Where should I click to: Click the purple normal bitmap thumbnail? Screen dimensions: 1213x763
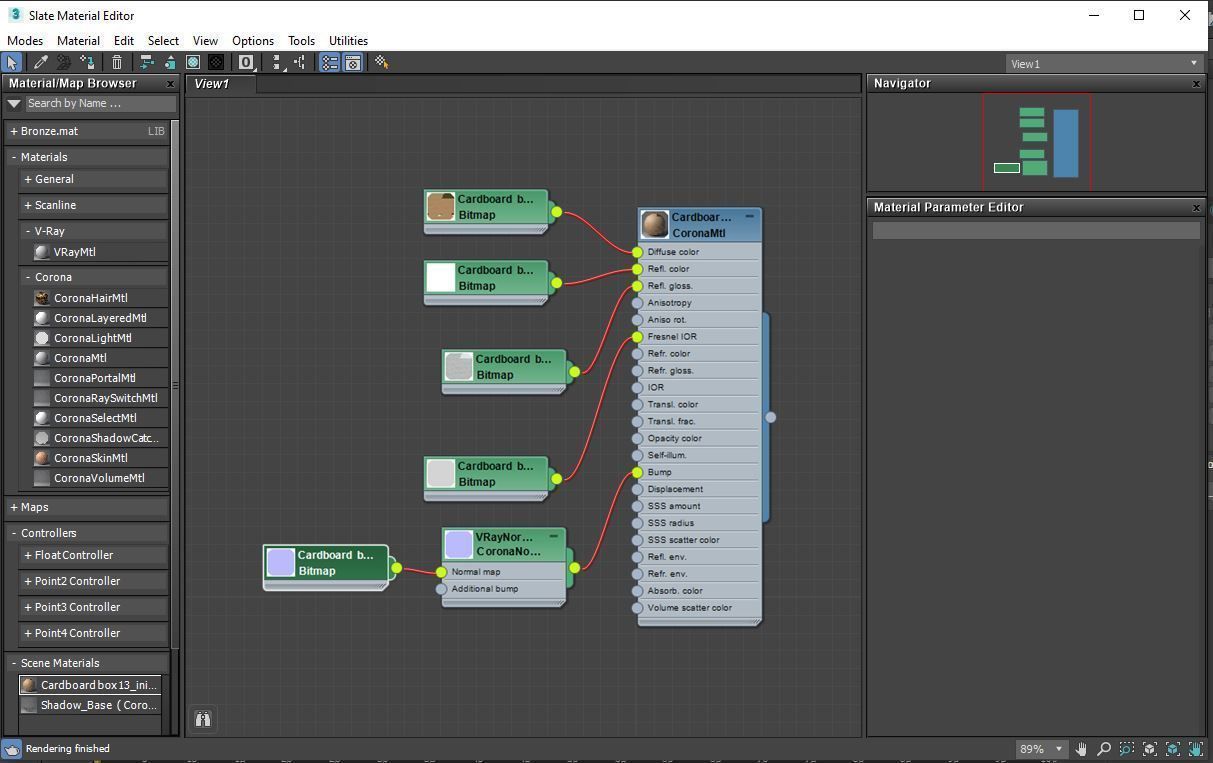point(281,562)
